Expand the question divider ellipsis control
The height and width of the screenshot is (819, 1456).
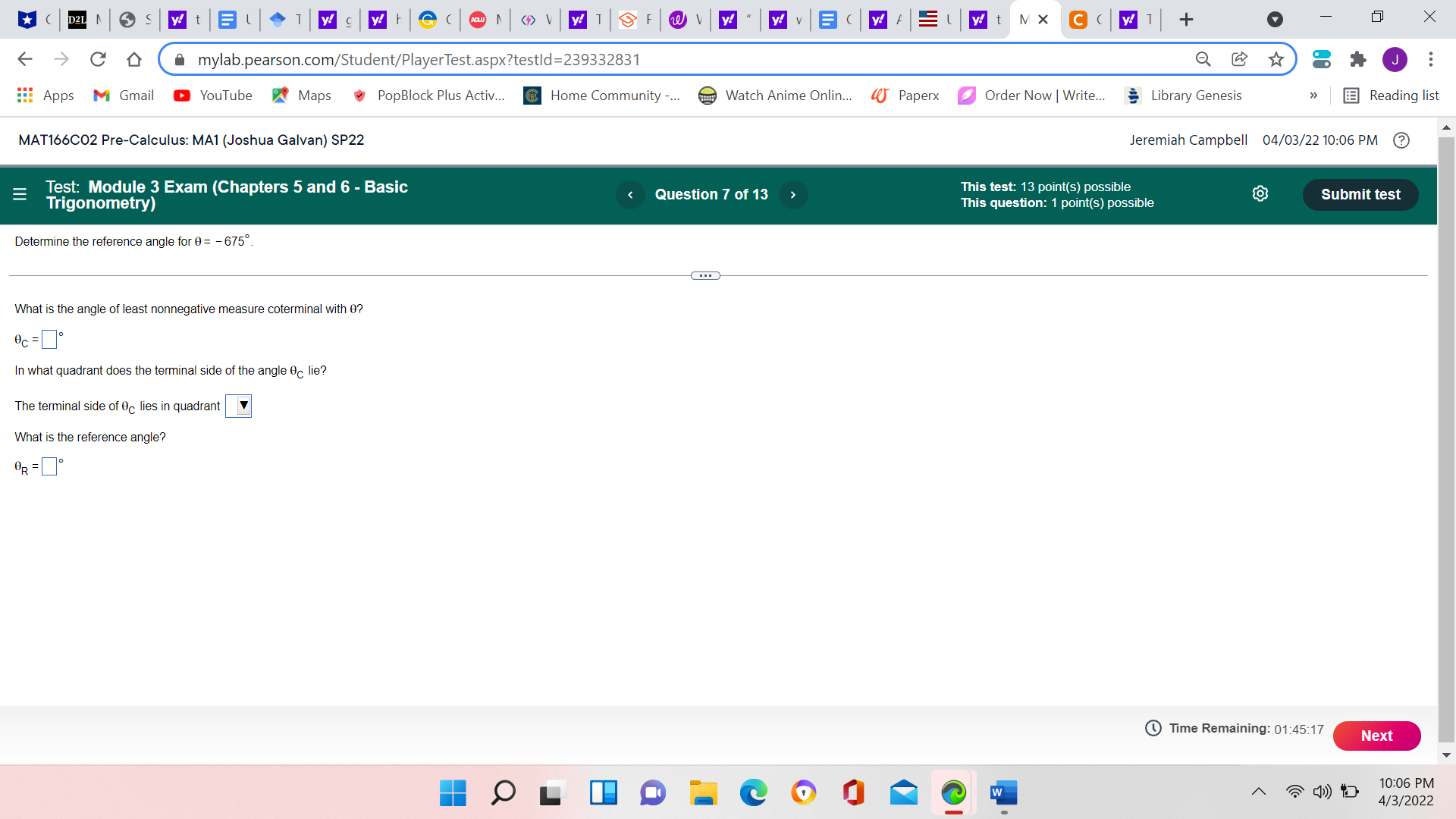coord(704,275)
